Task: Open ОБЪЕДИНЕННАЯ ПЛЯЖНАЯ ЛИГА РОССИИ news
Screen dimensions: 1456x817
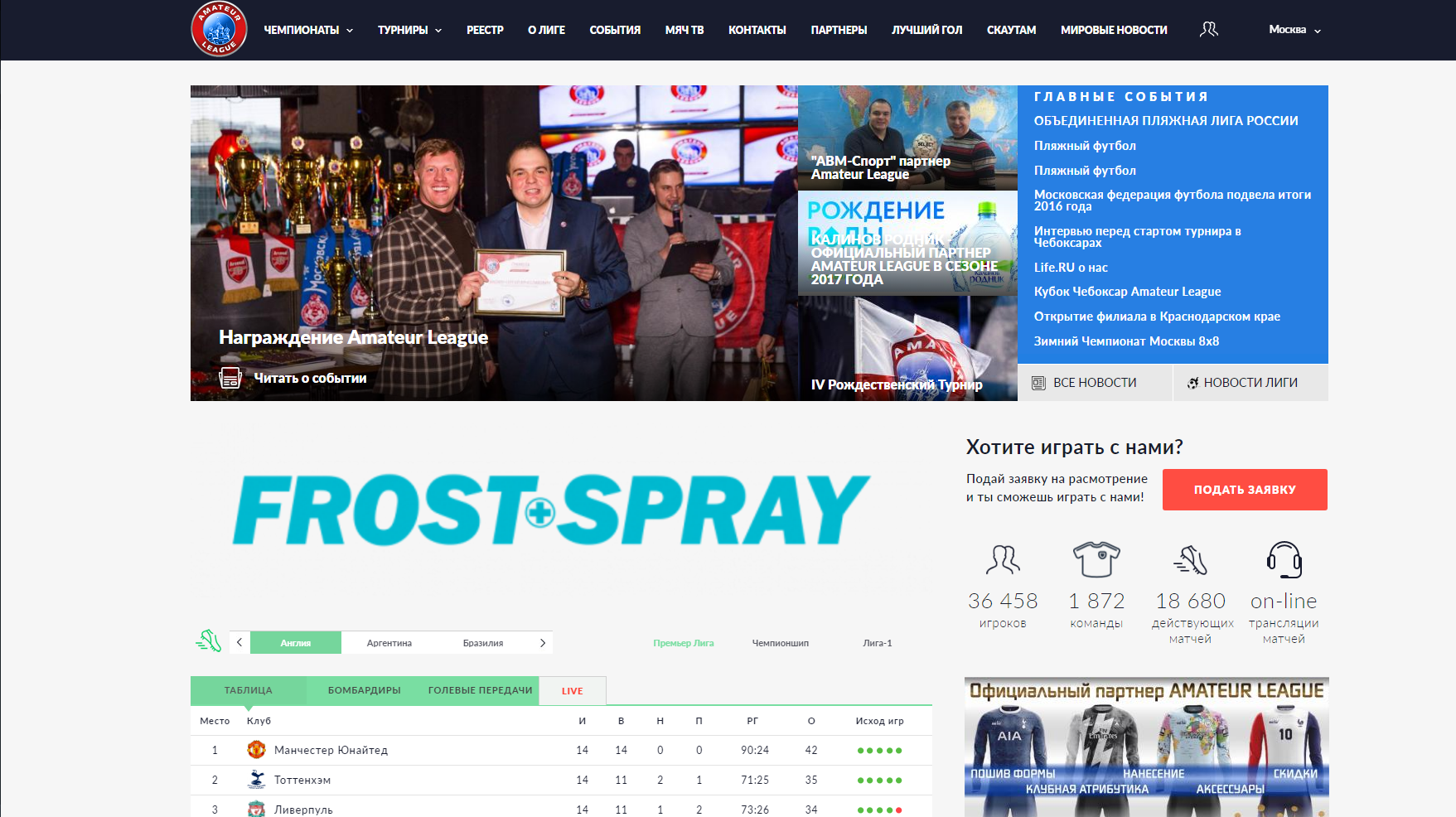Action: [x=1166, y=121]
